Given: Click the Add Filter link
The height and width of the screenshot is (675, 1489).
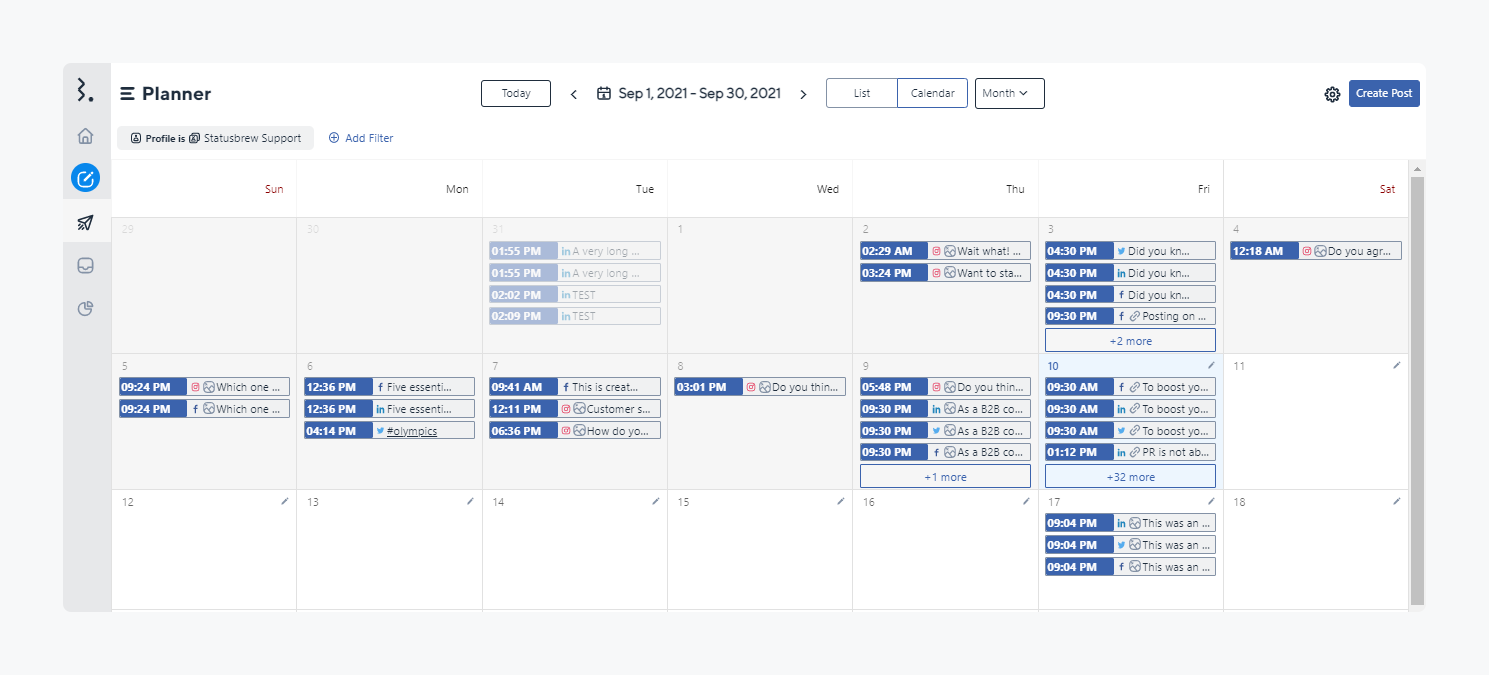Looking at the screenshot, I should tap(361, 138).
